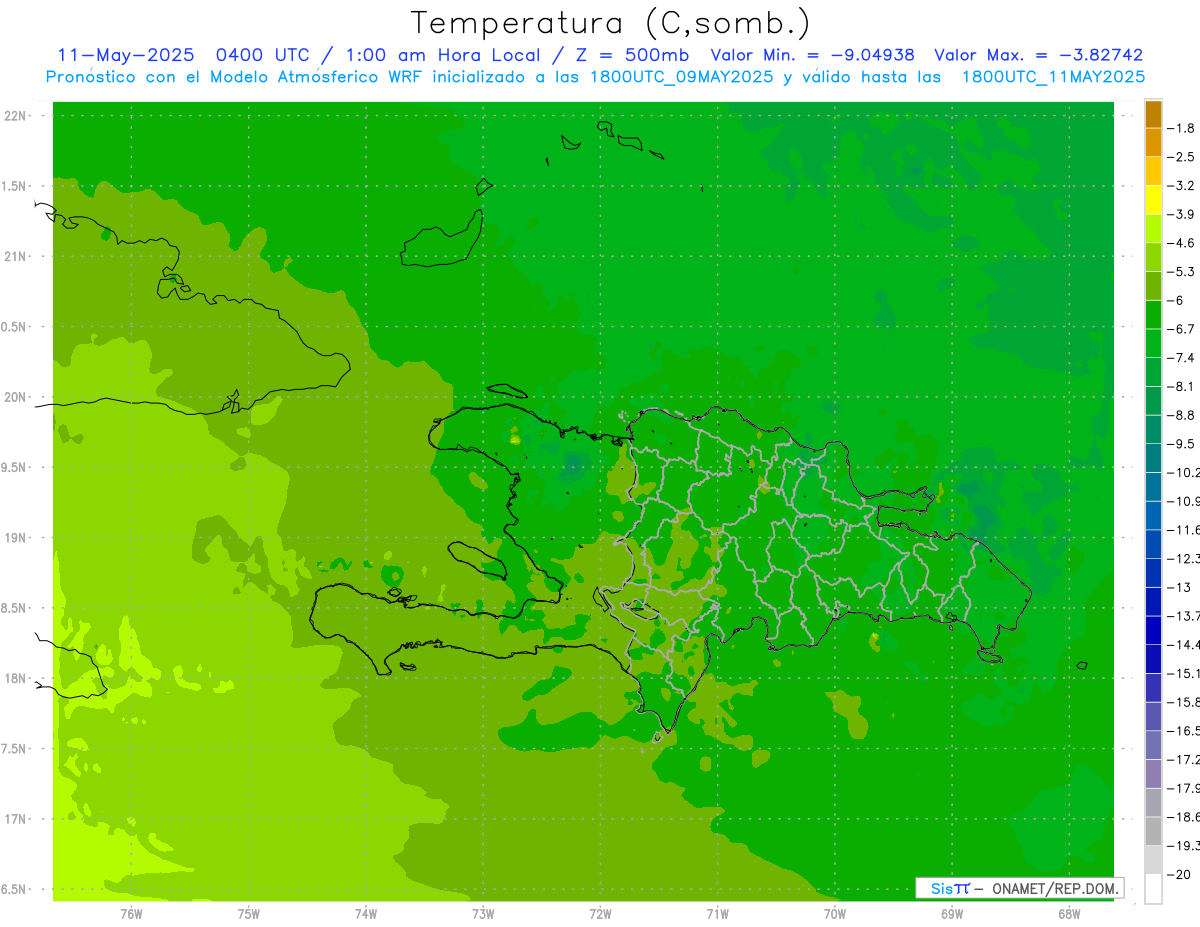Click the '18N' latitude label

pyautogui.click(x=14, y=678)
